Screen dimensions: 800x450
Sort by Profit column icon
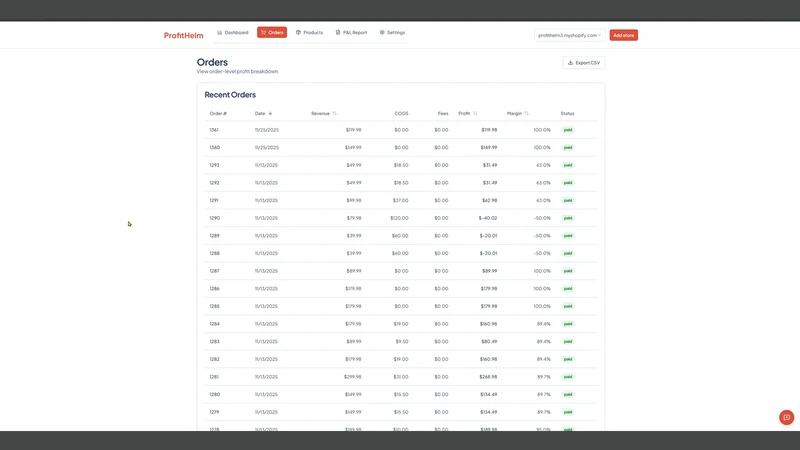coord(475,113)
